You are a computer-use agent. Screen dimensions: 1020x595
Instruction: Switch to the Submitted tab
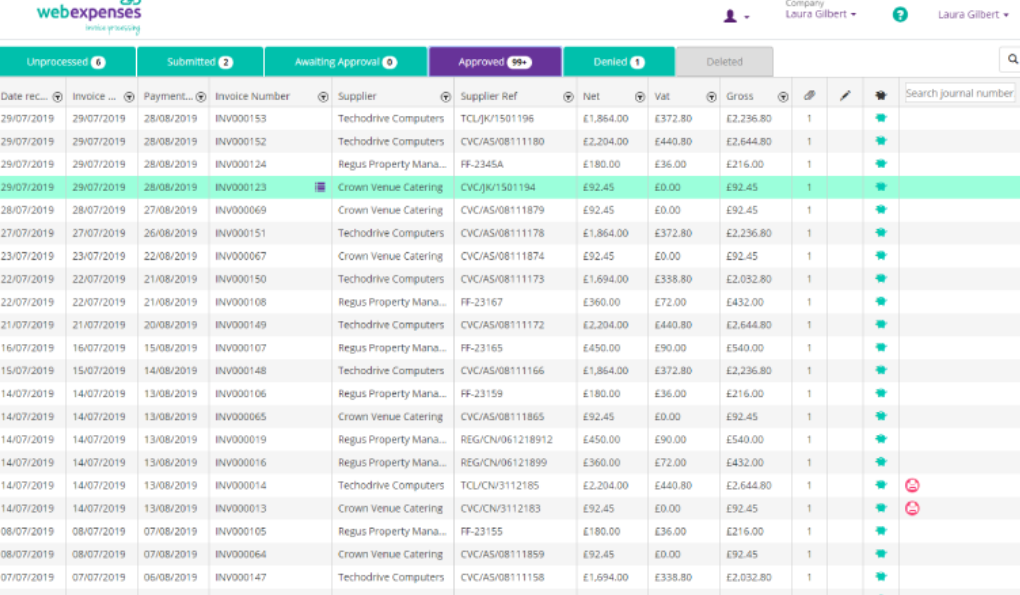tap(200, 62)
